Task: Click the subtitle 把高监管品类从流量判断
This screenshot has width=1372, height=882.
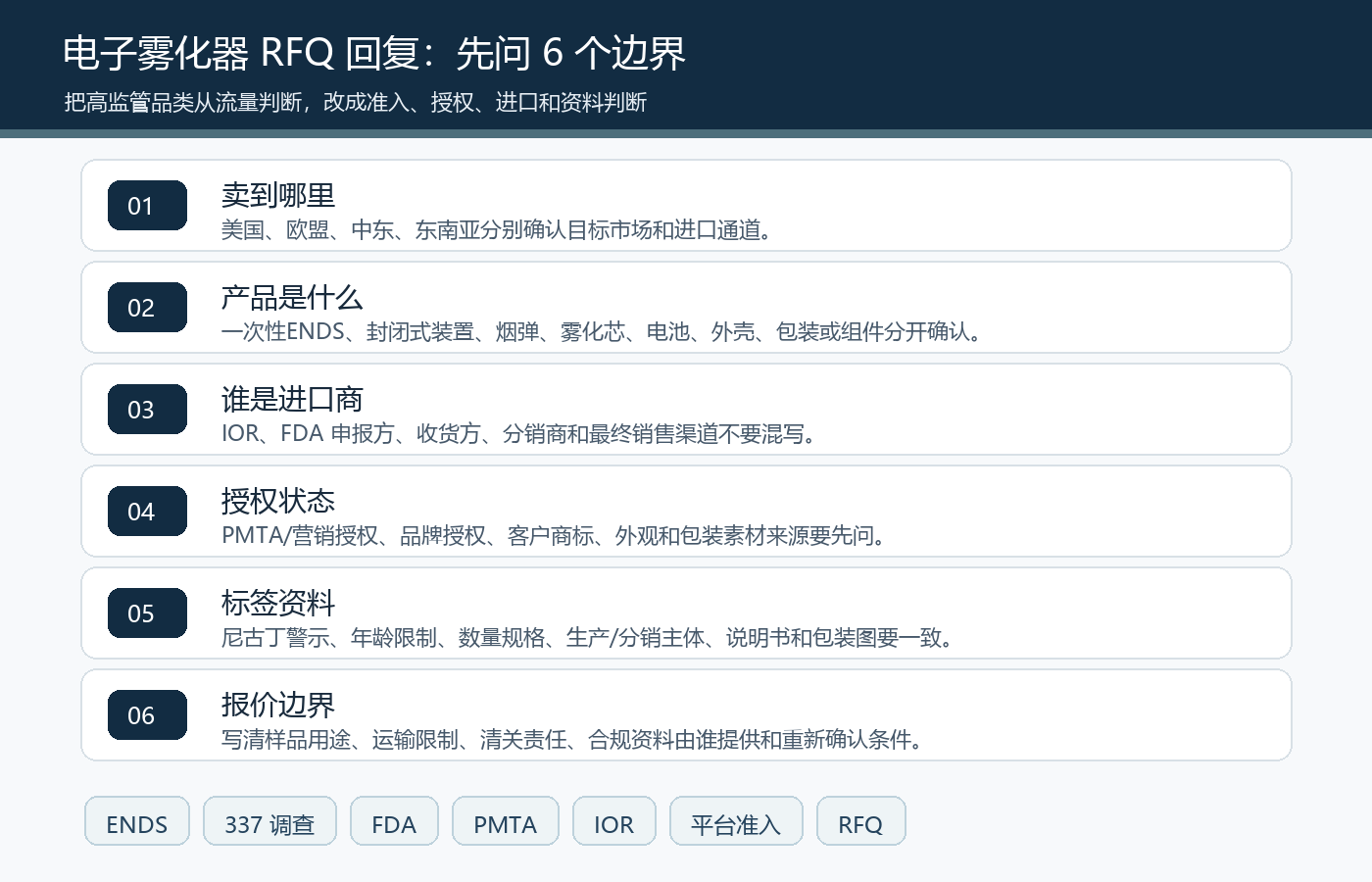Action: tap(356, 102)
